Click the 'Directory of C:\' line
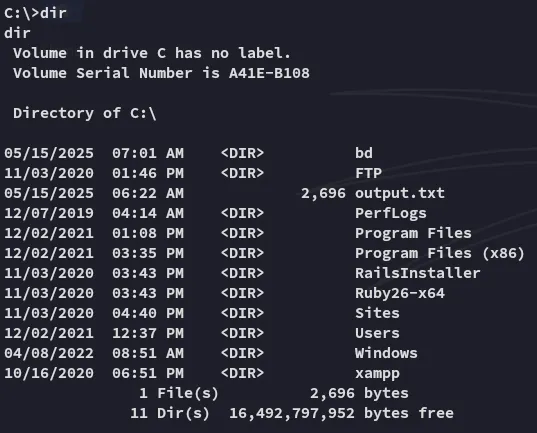This screenshot has height=433, width=537. [x=85, y=113]
